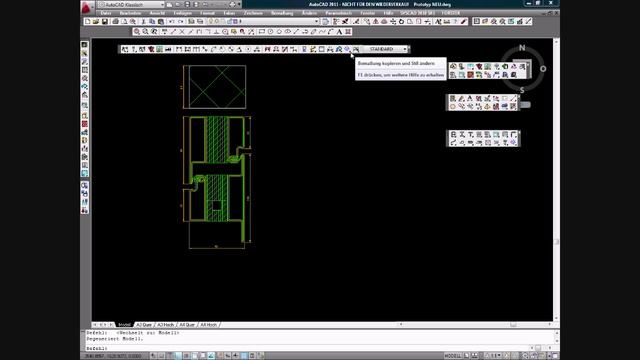This screenshot has height=360, width=640.
Task: Open the Ändern menu
Action: (x=309, y=13)
